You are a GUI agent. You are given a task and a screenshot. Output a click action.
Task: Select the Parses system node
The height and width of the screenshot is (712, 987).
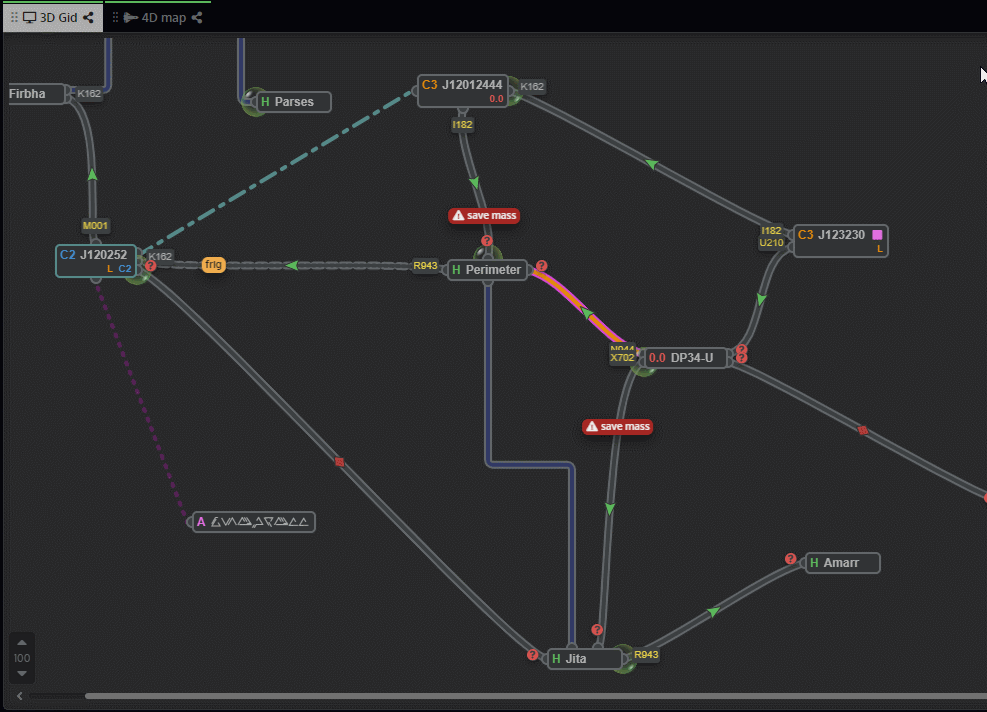click(x=293, y=102)
